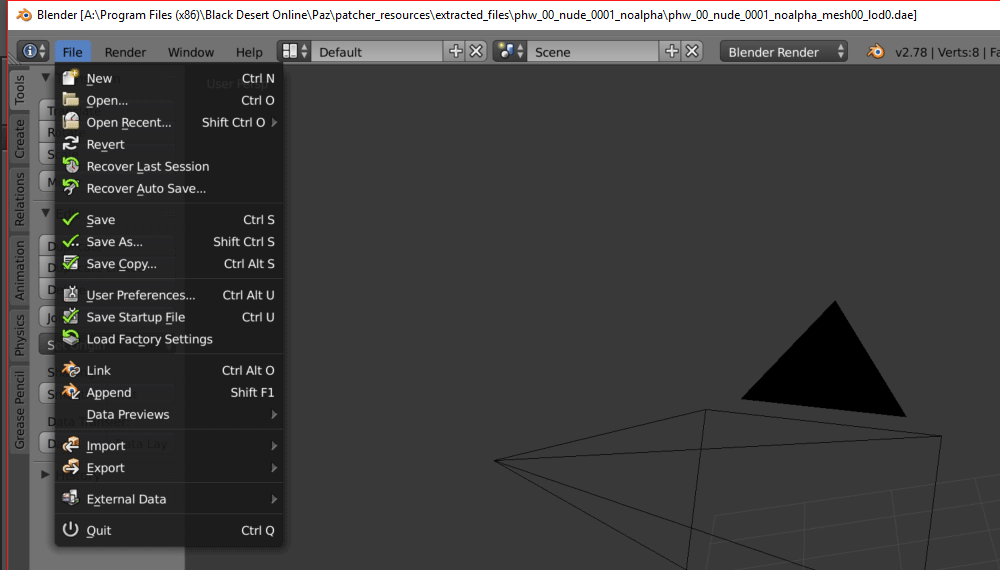Click the add new screen layout plus
The height and width of the screenshot is (570, 1000).
[456, 52]
